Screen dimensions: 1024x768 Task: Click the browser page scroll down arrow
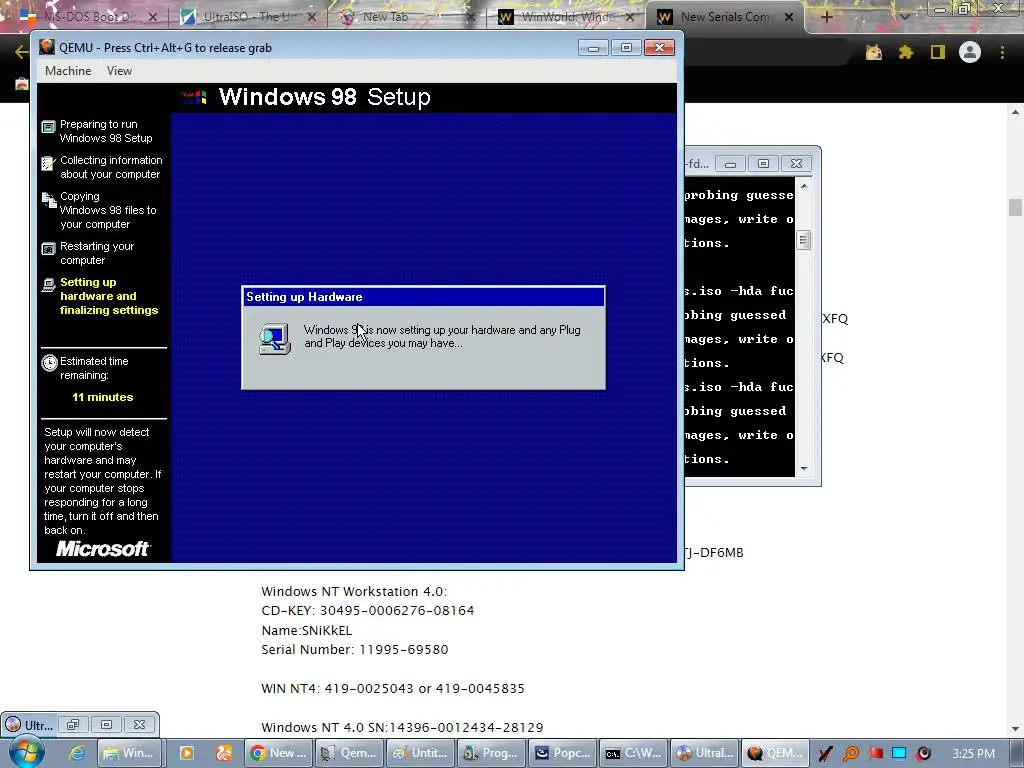pyautogui.click(x=1015, y=728)
